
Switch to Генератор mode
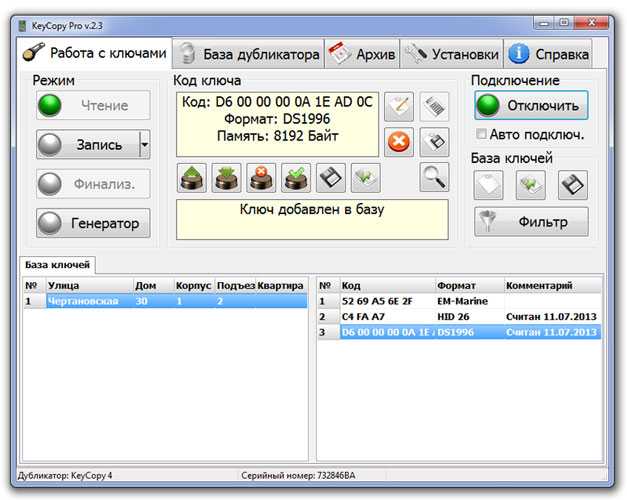94,222
